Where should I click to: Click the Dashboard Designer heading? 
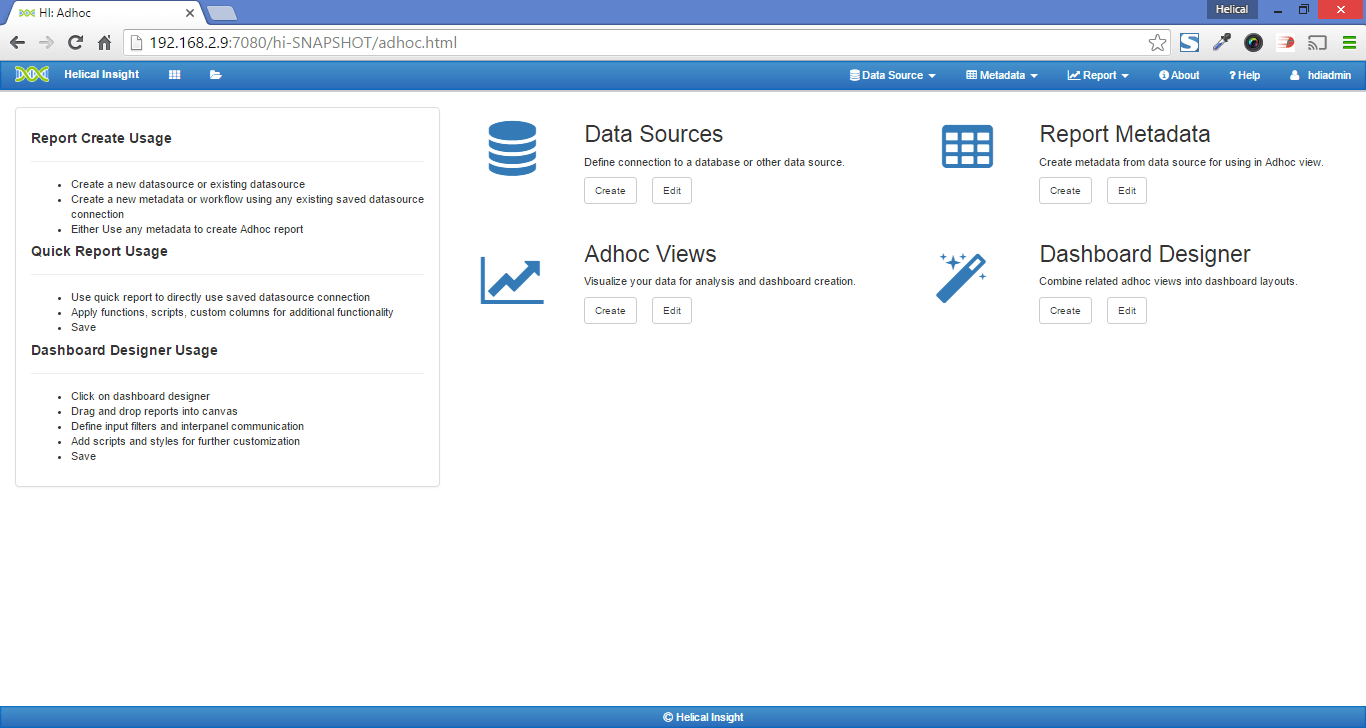1145,254
